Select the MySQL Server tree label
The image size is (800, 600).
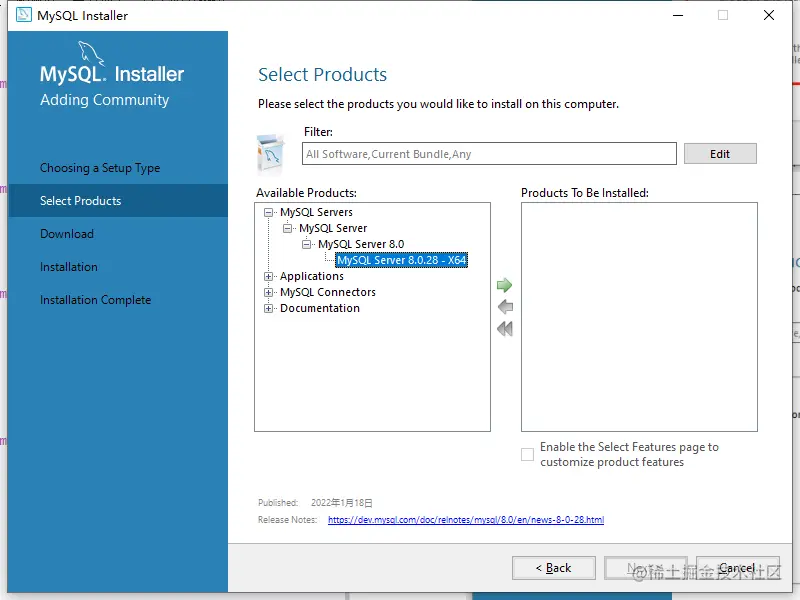tap(333, 228)
